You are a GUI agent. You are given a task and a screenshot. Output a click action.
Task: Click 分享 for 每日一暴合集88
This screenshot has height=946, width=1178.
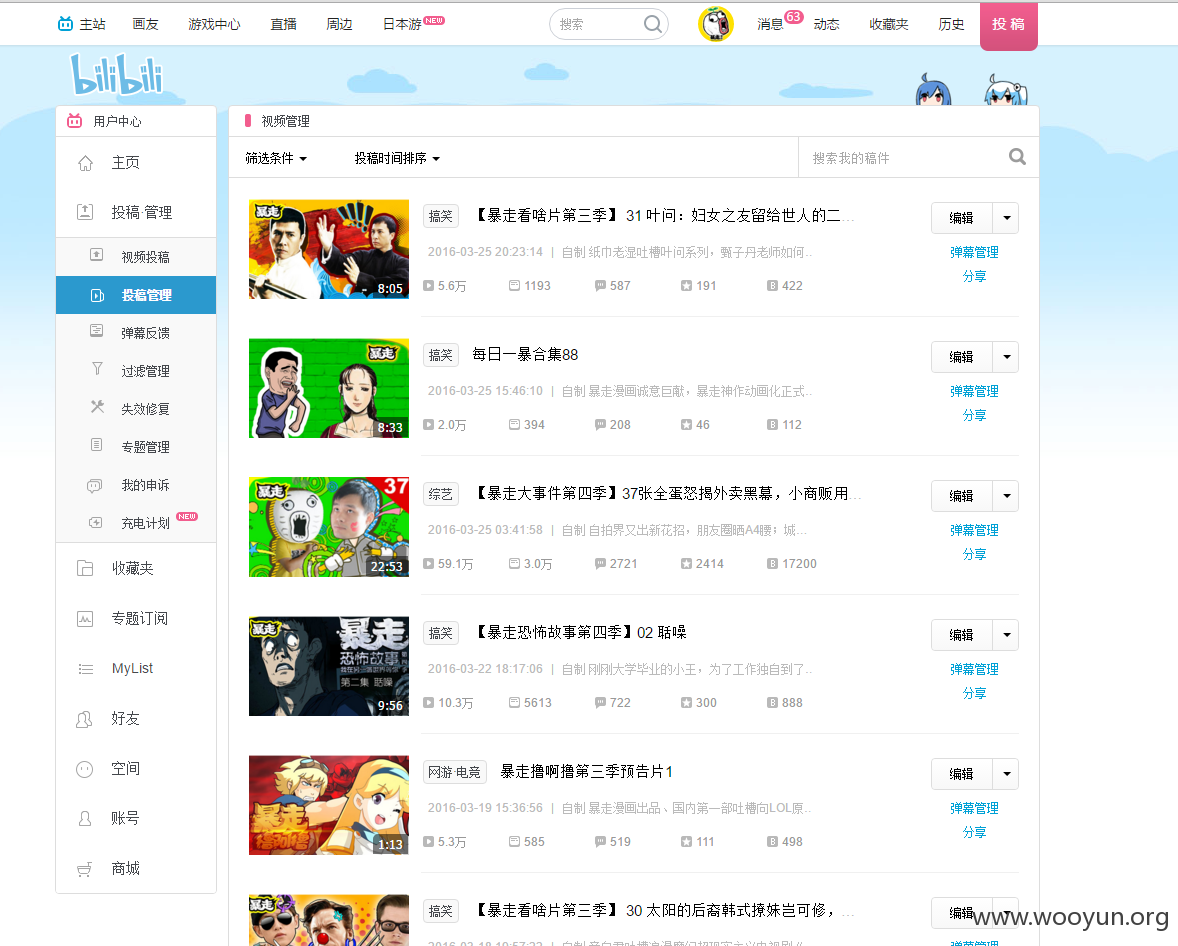coord(974,416)
